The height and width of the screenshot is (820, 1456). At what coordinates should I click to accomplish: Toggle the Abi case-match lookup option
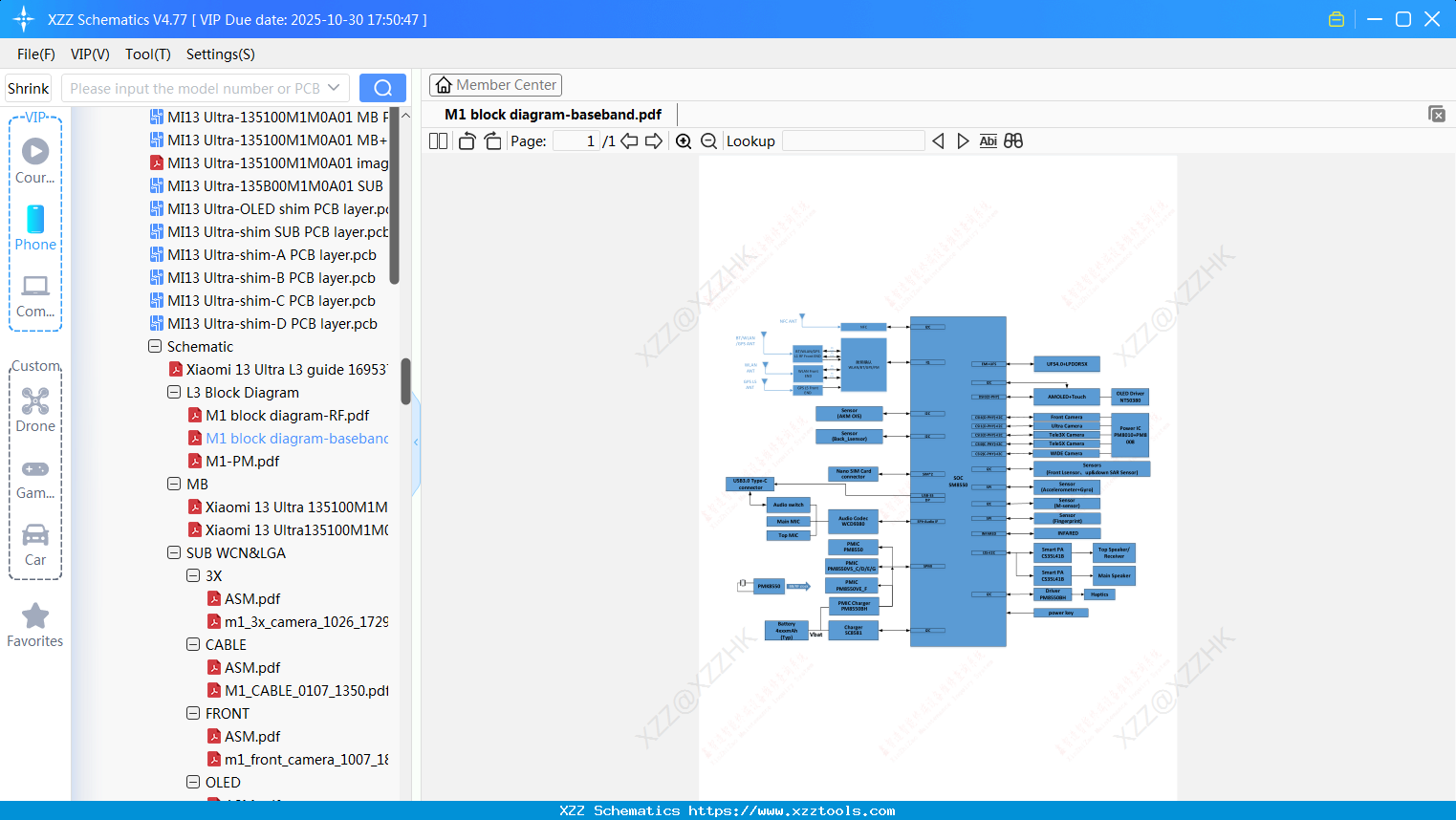(x=988, y=140)
